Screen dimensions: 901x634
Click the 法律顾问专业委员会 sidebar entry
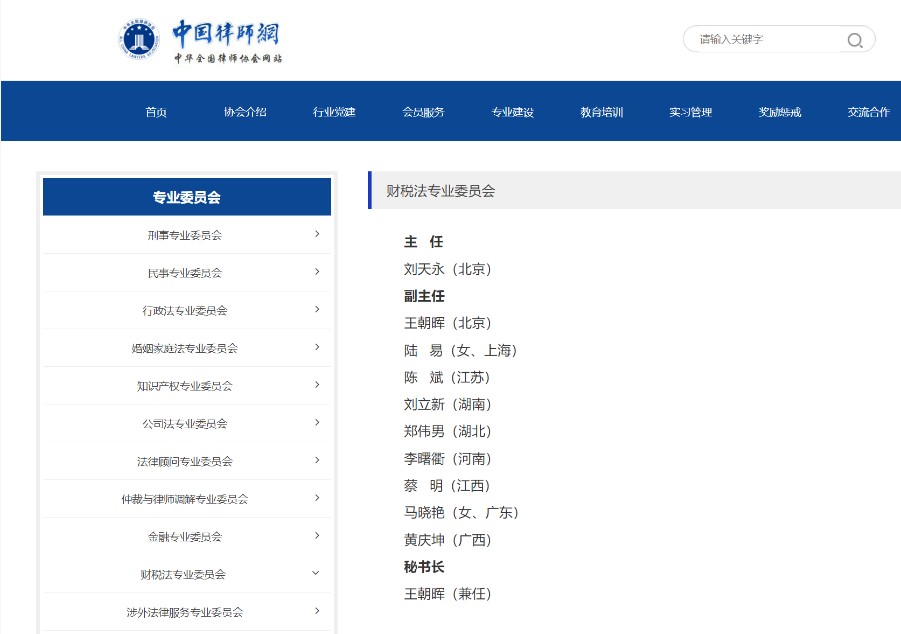[x=185, y=461]
